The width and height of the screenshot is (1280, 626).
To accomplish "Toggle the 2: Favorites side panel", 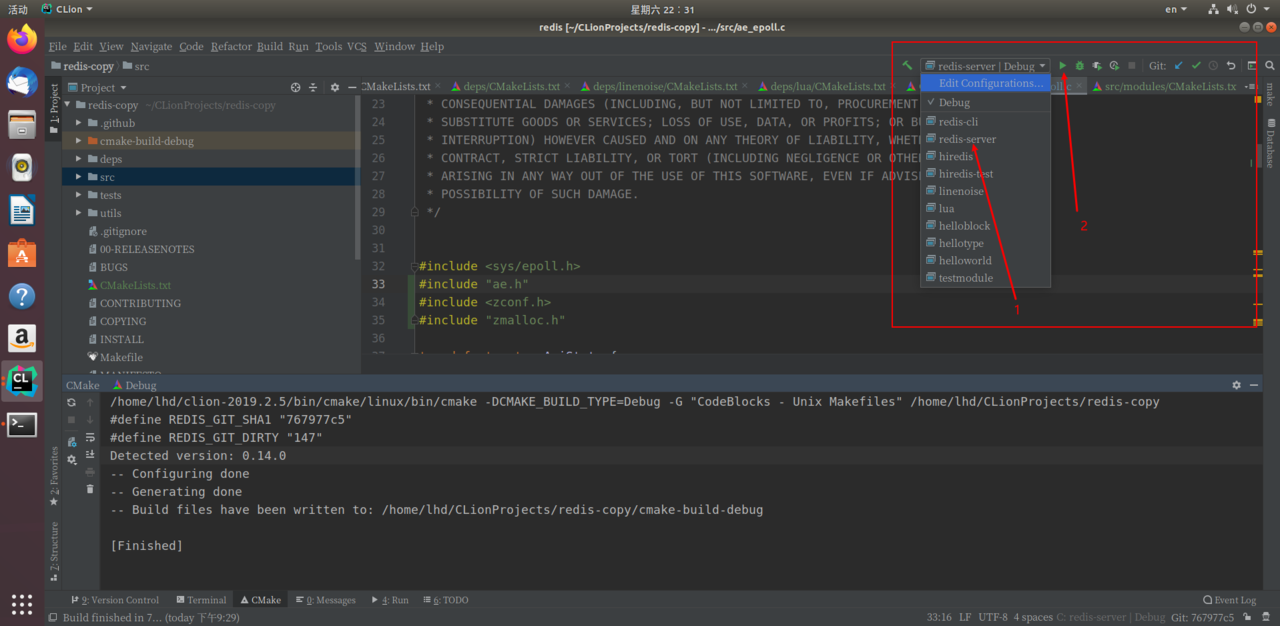I will click(x=54, y=476).
